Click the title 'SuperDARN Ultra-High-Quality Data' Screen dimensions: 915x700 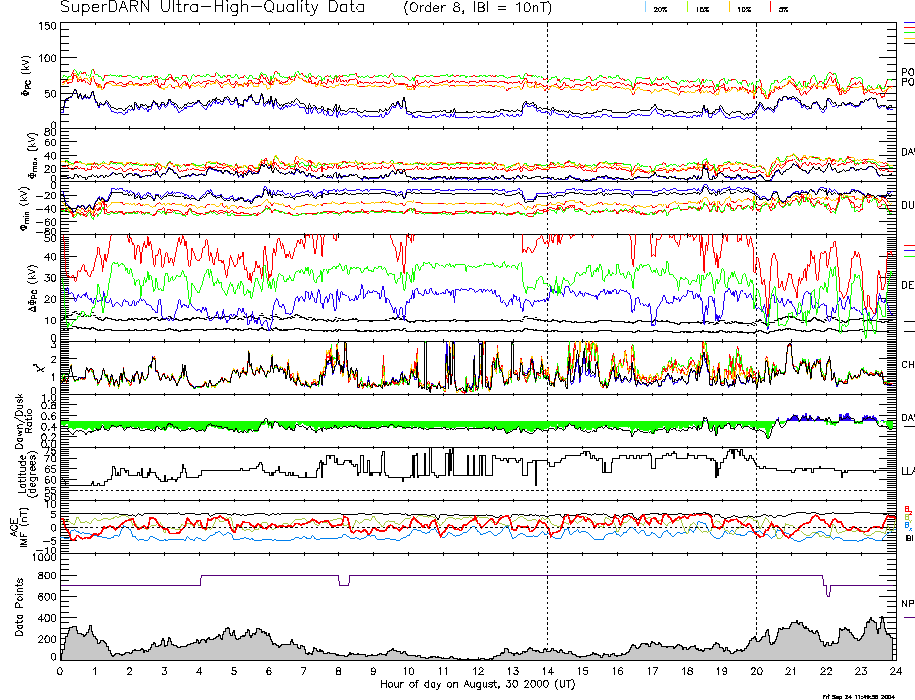coord(212,8)
